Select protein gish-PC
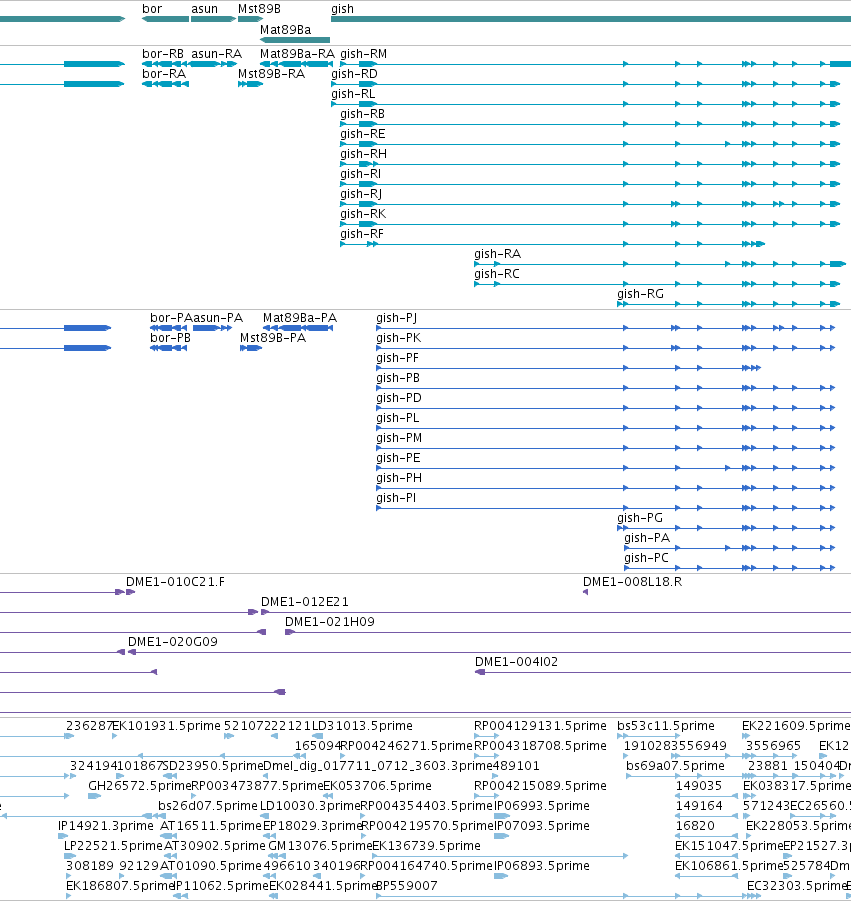Screen dimensions: 851x901 coord(646,559)
